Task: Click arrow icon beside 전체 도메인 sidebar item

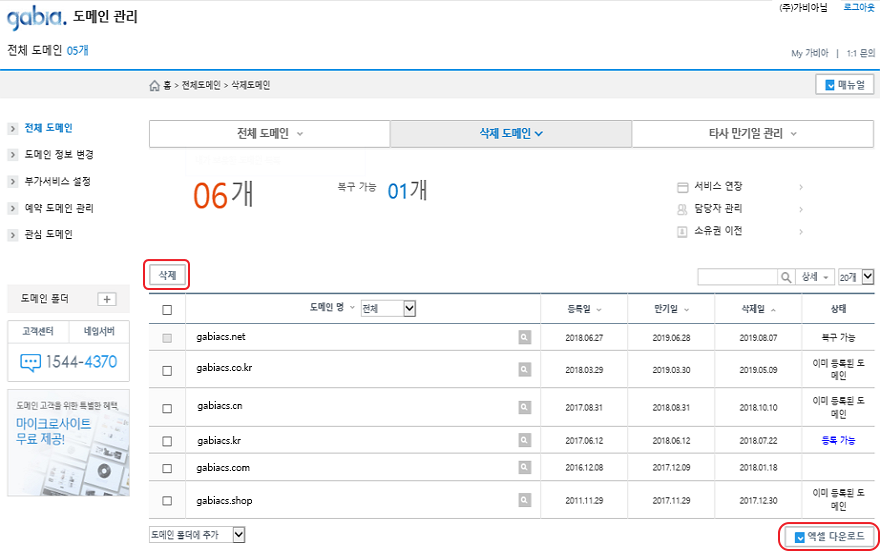Action: [13, 129]
